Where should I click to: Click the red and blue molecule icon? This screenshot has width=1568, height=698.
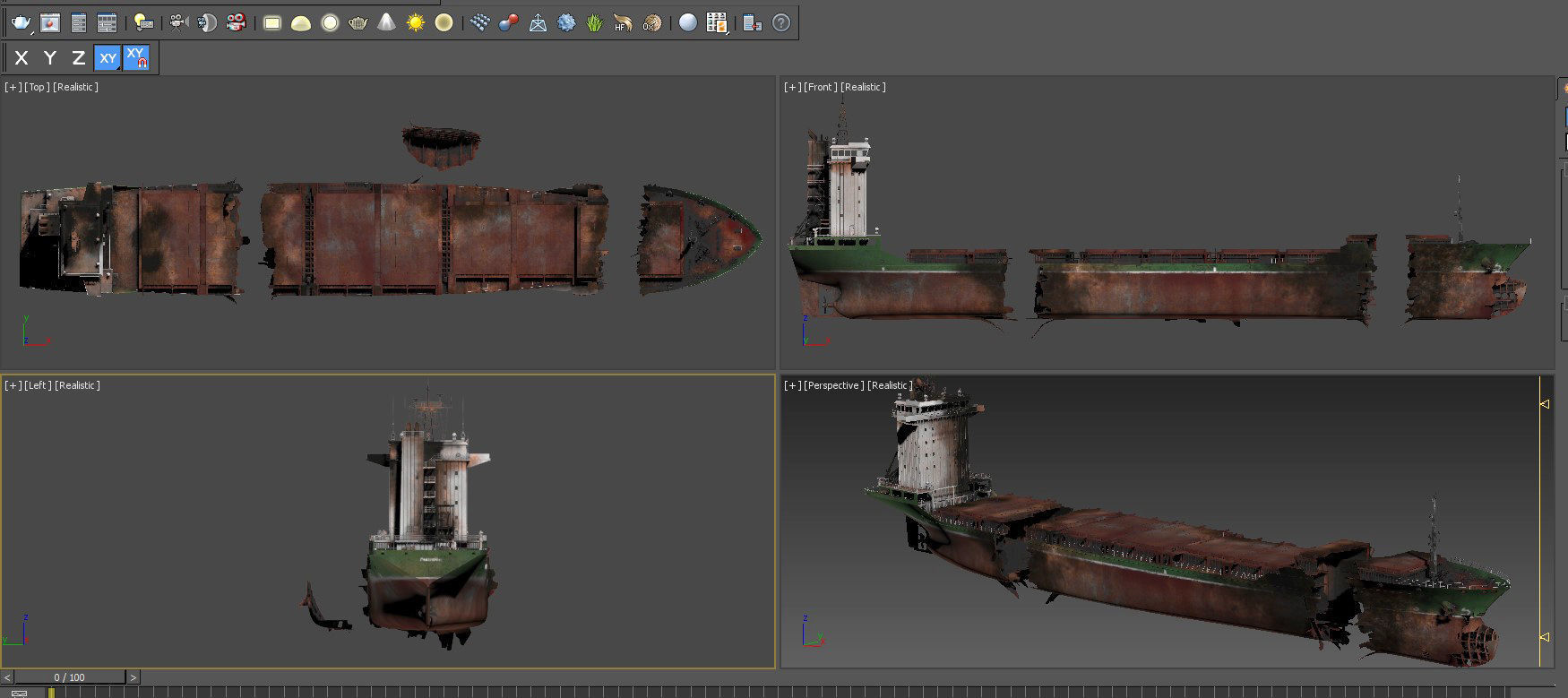click(x=508, y=22)
